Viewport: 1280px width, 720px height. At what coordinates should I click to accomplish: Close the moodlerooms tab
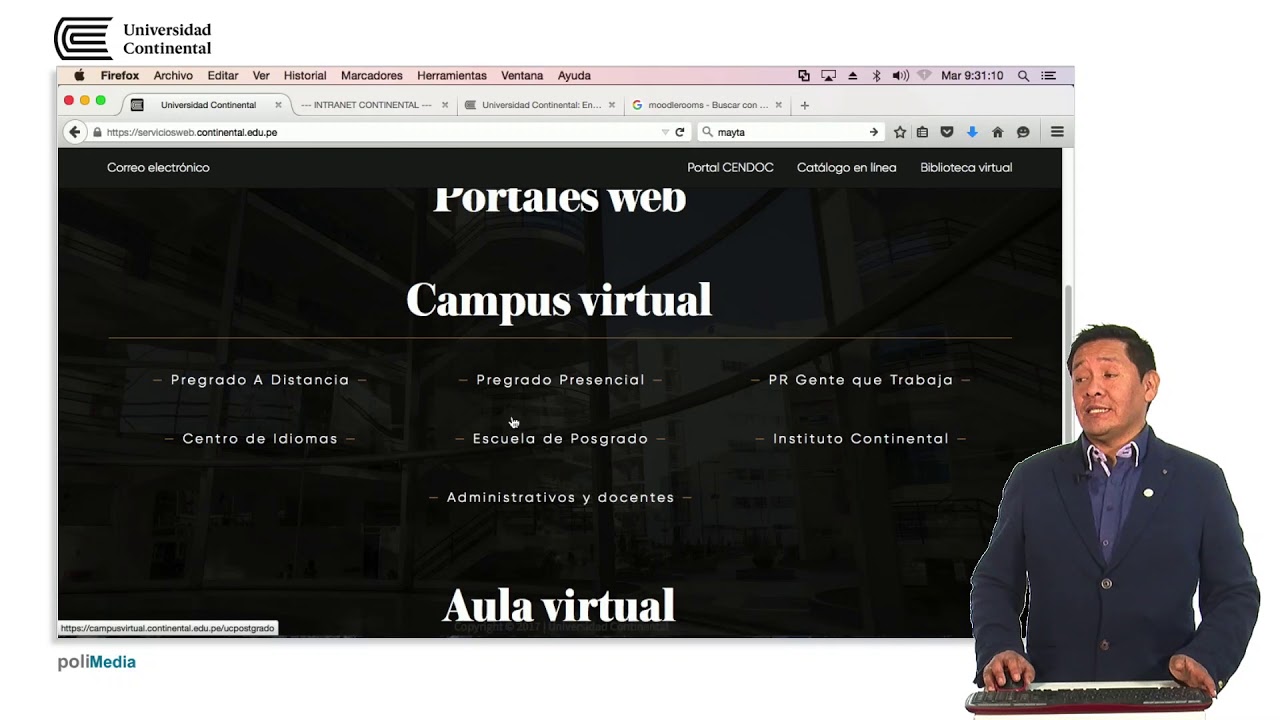[778, 105]
